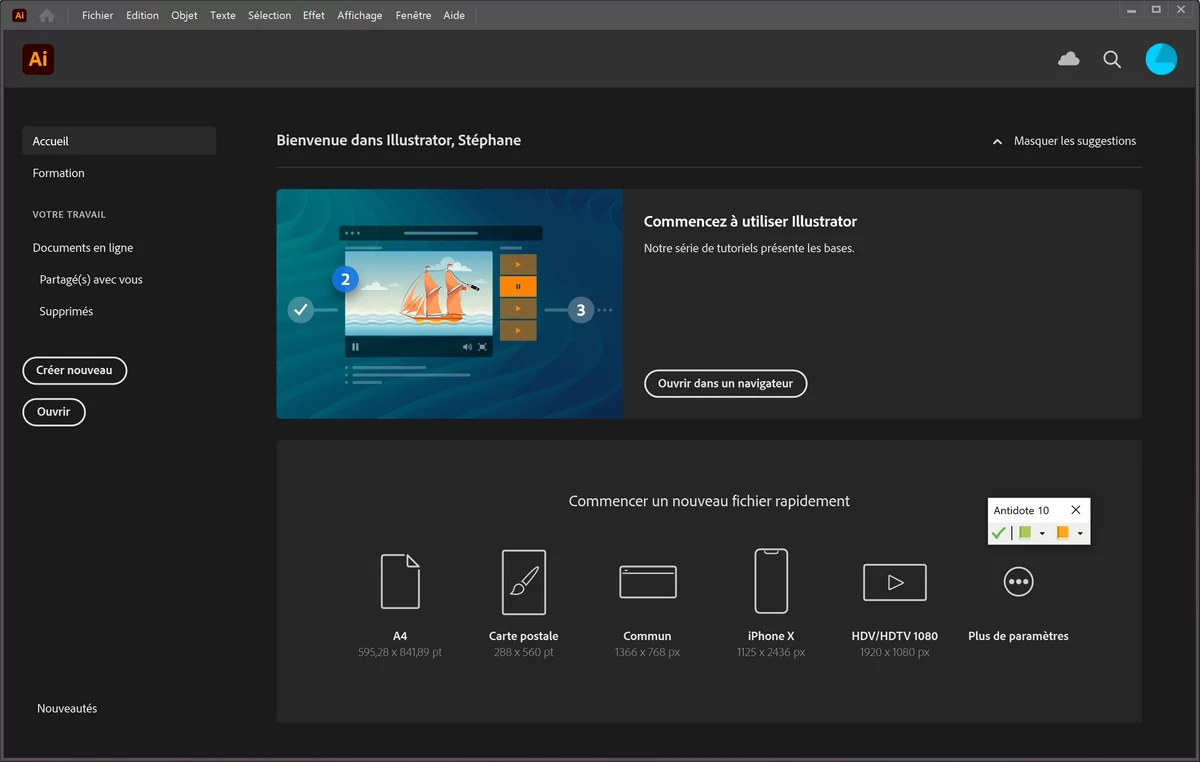Open the Objet menu
Viewport: 1200px width, 762px height.
click(184, 15)
